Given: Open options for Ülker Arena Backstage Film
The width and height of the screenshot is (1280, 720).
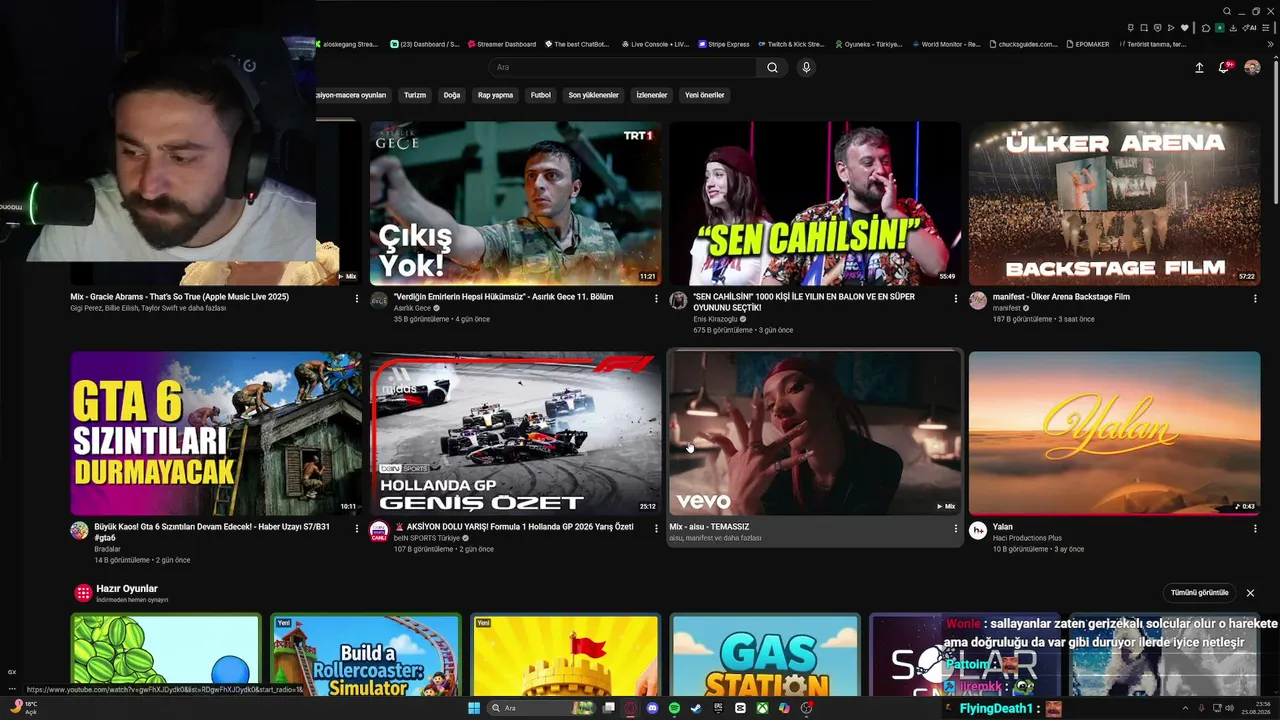Looking at the screenshot, I should (1255, 298).
